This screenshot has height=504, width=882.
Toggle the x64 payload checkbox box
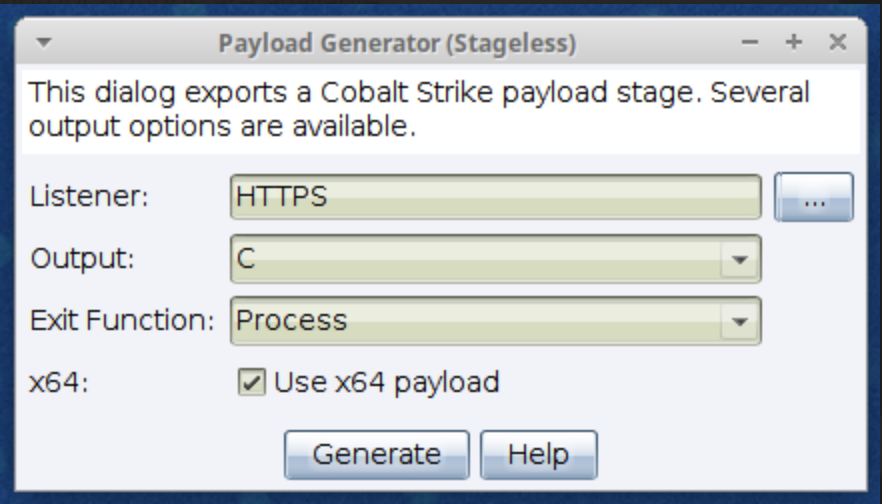point(254,382)
